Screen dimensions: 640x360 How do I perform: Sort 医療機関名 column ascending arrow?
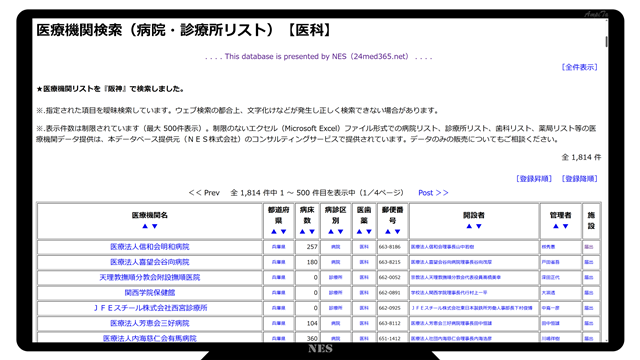click(x=145, y=226)
